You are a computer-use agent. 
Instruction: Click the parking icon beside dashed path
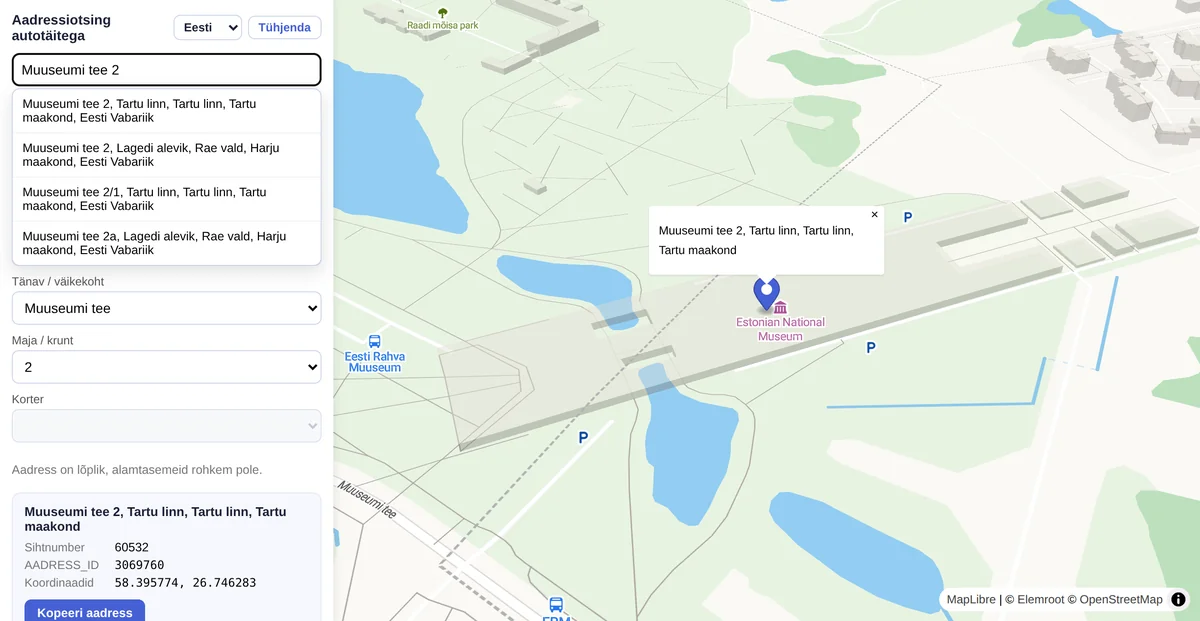583,437
